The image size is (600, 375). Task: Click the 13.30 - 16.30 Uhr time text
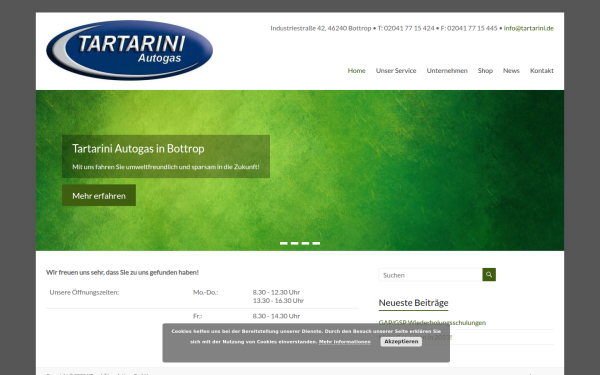278,301
